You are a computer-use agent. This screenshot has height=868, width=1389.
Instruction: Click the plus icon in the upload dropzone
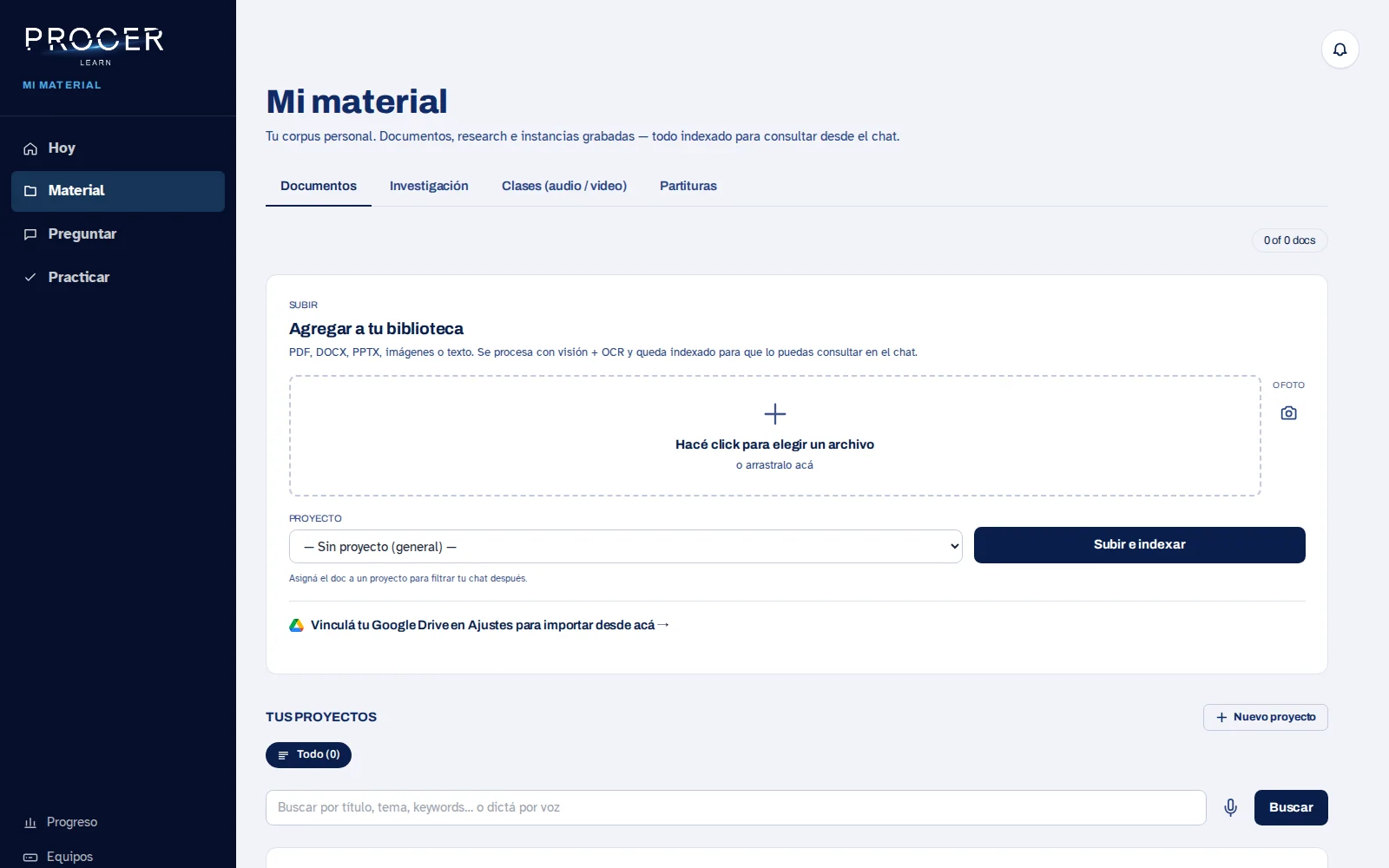(774, 413)
